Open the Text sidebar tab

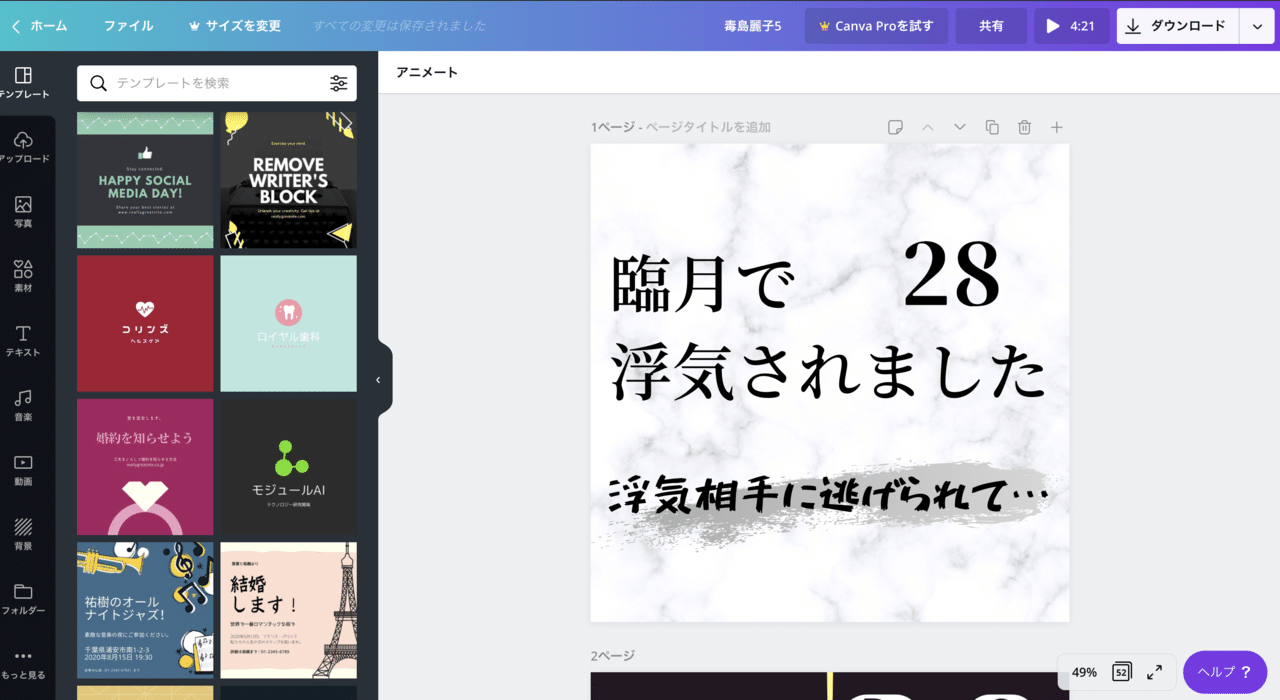tap(24, 340)
